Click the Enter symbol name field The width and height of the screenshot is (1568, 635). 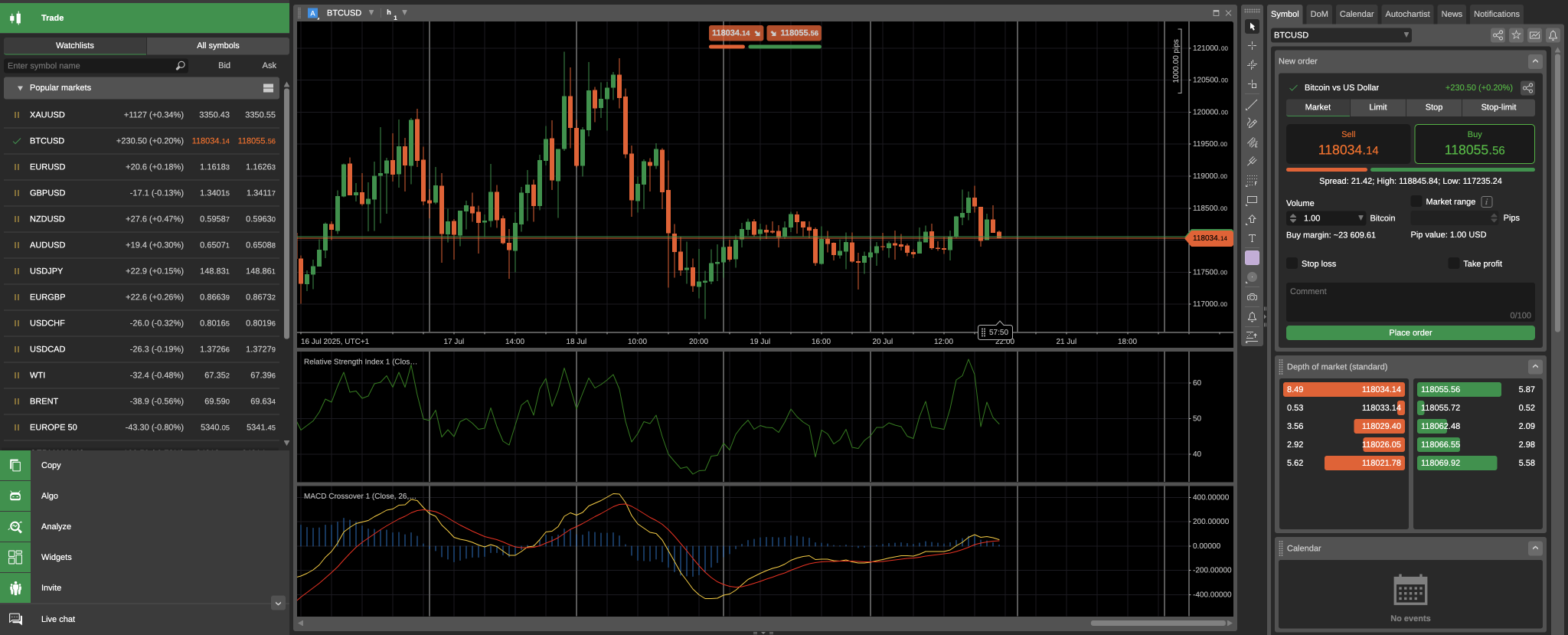[x=90, y=66]
